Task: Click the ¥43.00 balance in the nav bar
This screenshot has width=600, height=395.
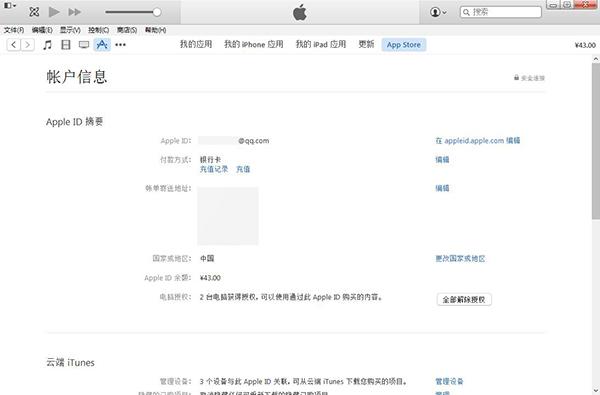Action: pos(585,45)
